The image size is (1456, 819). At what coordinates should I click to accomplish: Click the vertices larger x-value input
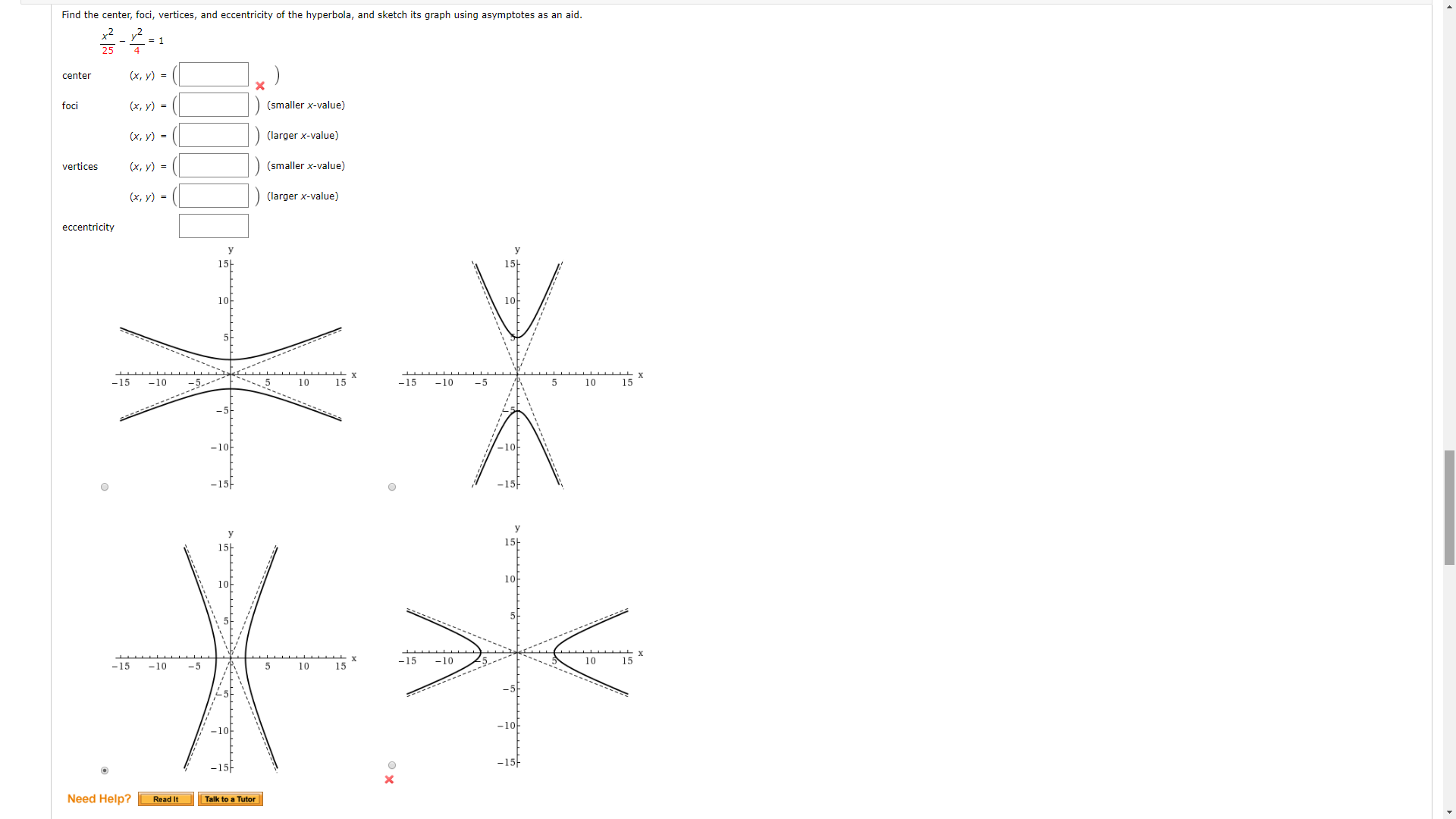(x=213, y=195)
